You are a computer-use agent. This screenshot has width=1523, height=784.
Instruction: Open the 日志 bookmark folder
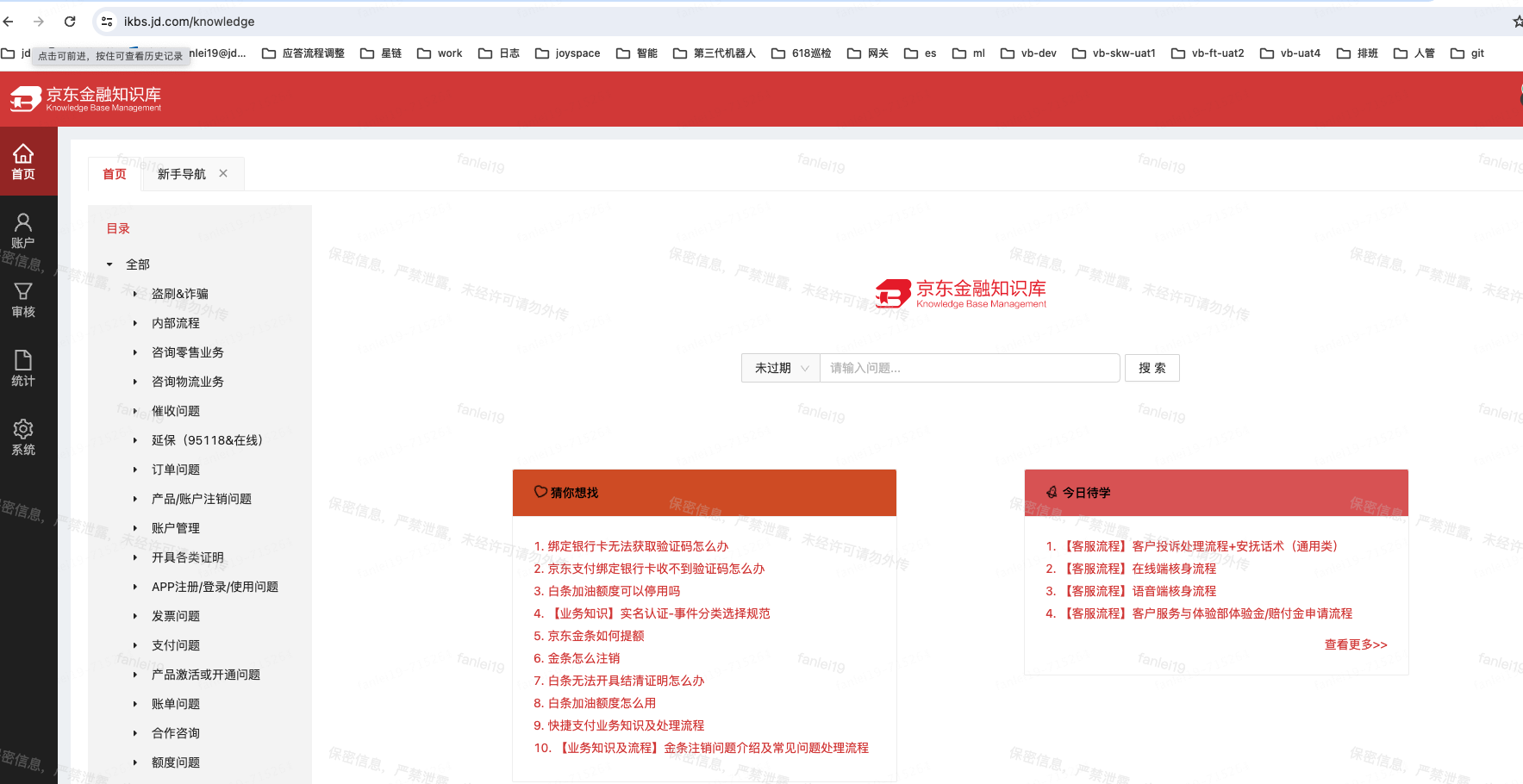[x=499, y=53]
